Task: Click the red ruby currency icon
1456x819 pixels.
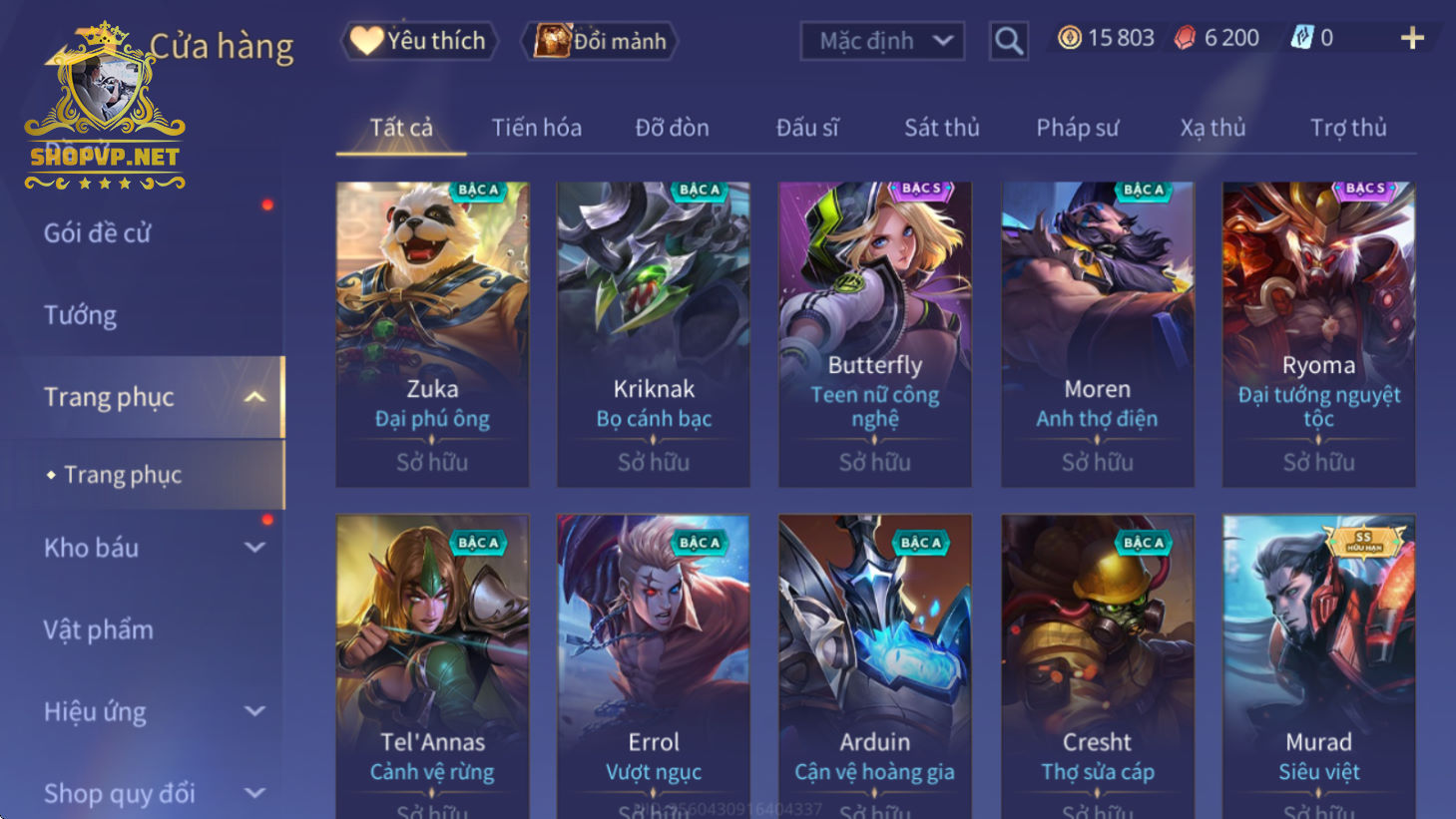Action: pos(1185,38)
